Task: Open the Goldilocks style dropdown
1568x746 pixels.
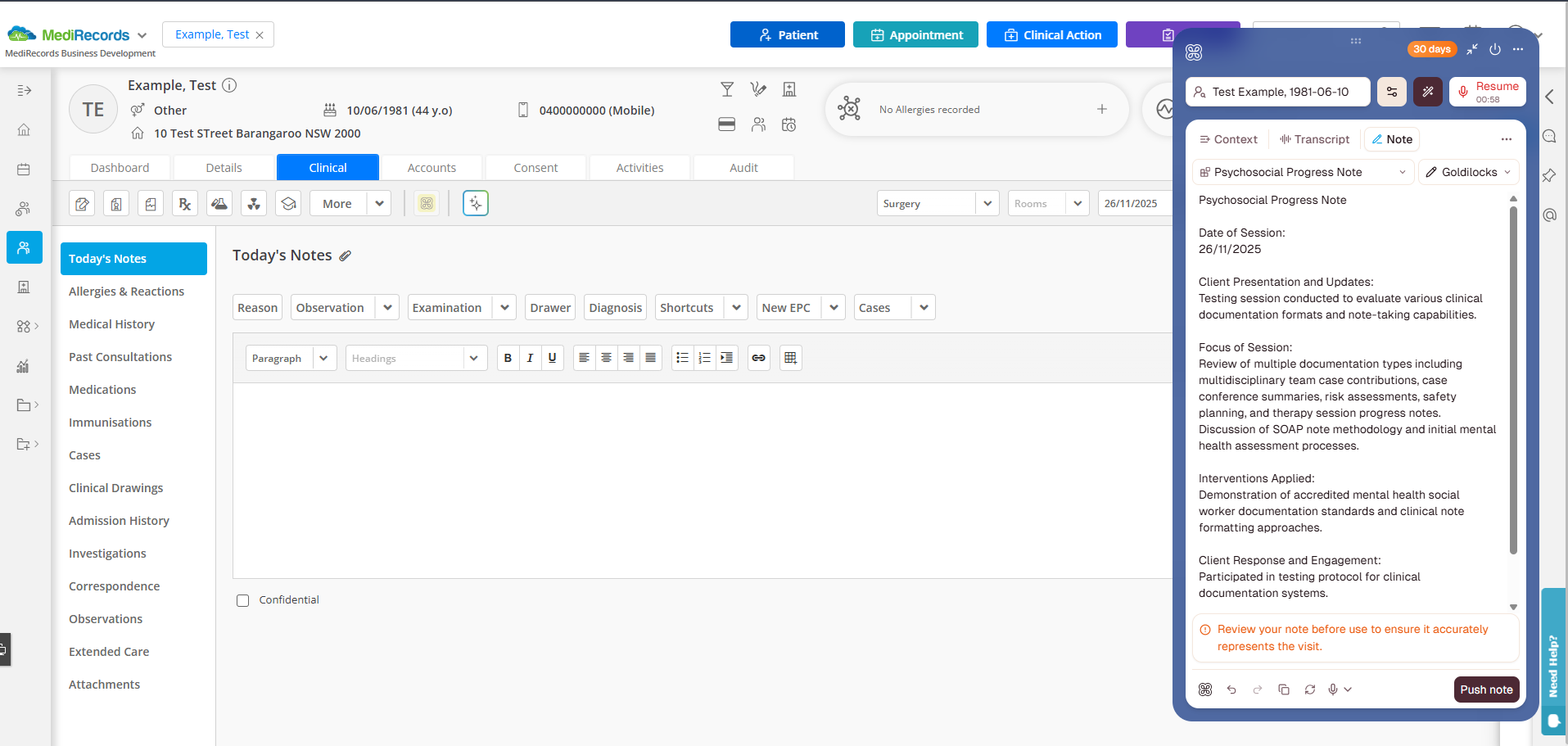Action: point(1469,172)
